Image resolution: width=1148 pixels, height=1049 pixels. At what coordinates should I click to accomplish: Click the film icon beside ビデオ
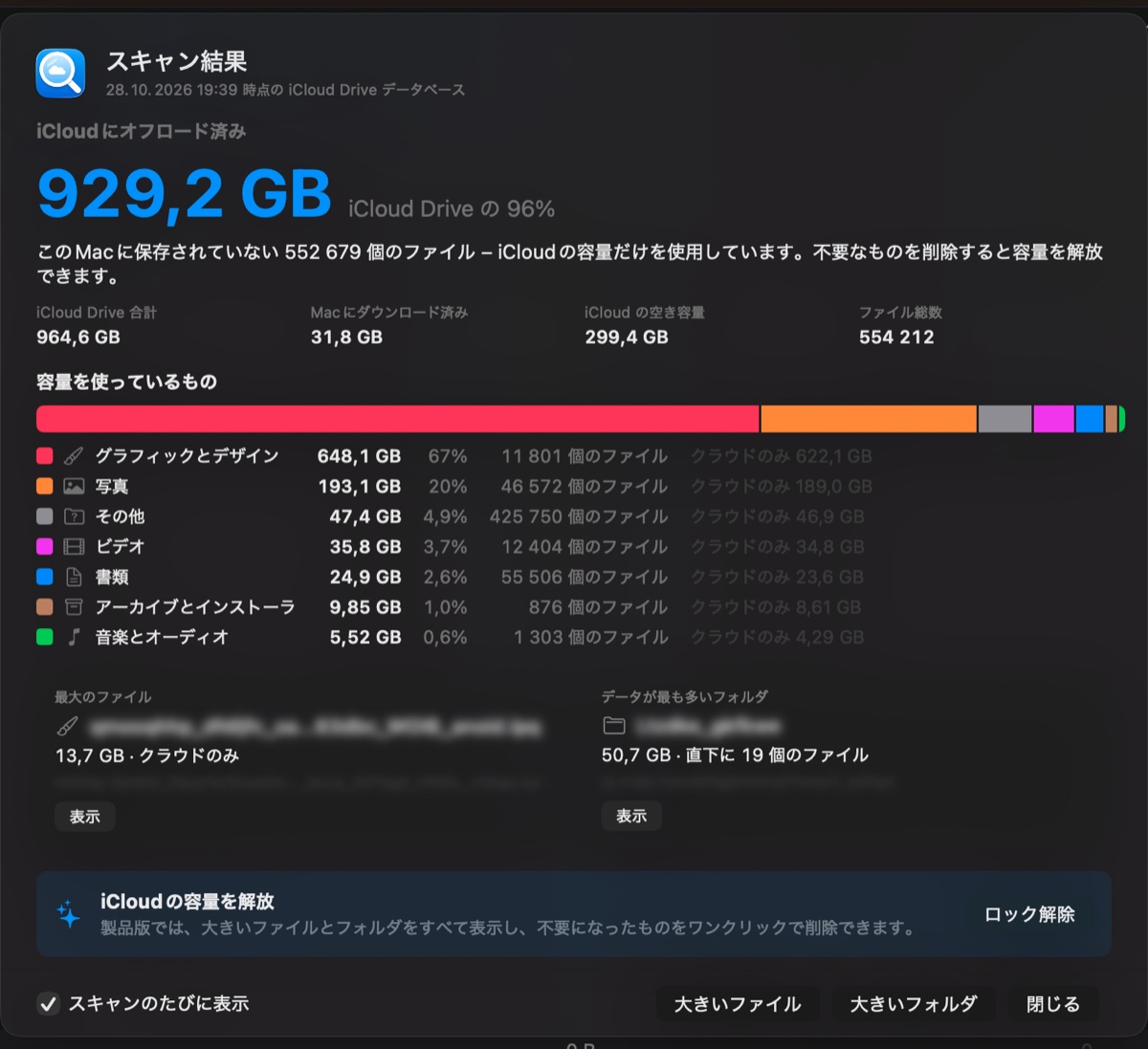(74, 546)
